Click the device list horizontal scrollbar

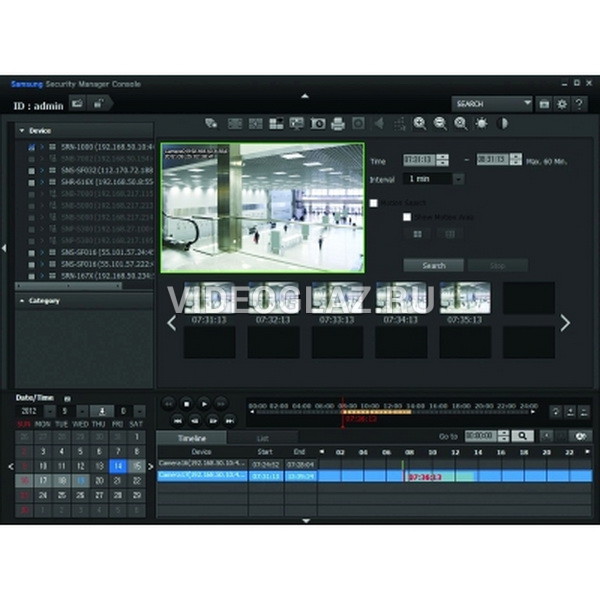pos(69,286)
